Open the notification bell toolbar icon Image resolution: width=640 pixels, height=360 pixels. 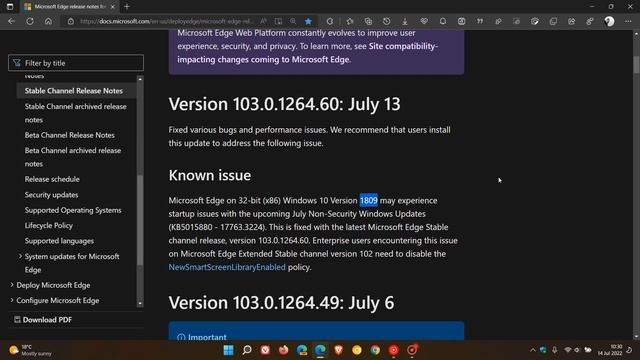tap(443, 21)
